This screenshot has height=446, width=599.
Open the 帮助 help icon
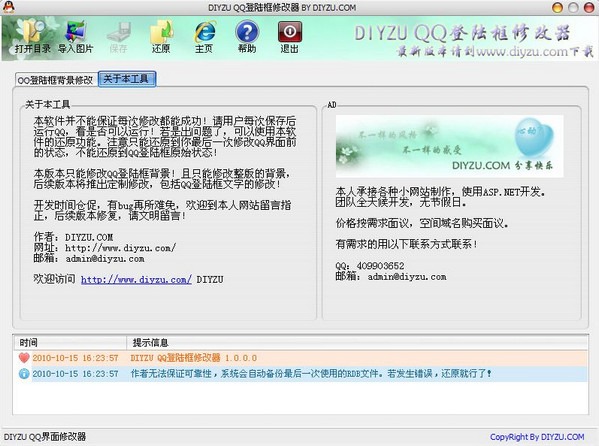tap(247, 37)
